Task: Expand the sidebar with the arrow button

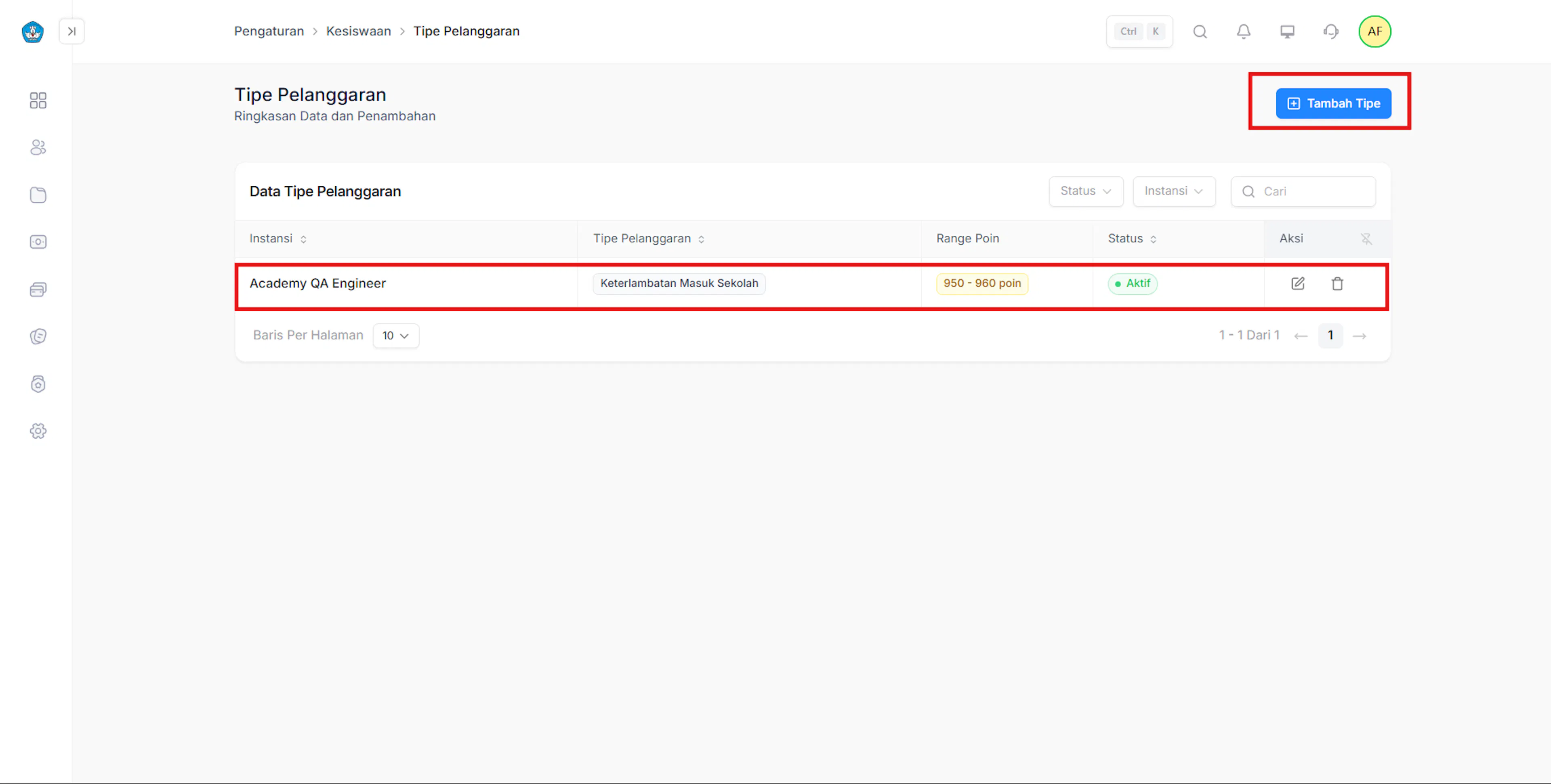Action: pyautogui.click(x=71, y=31)
